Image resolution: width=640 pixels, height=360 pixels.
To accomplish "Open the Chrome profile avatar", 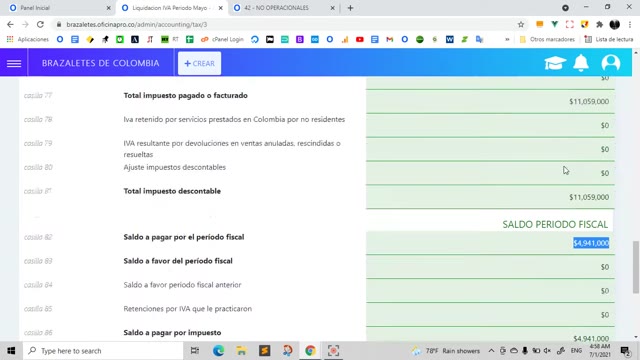I will coord(615,24).
